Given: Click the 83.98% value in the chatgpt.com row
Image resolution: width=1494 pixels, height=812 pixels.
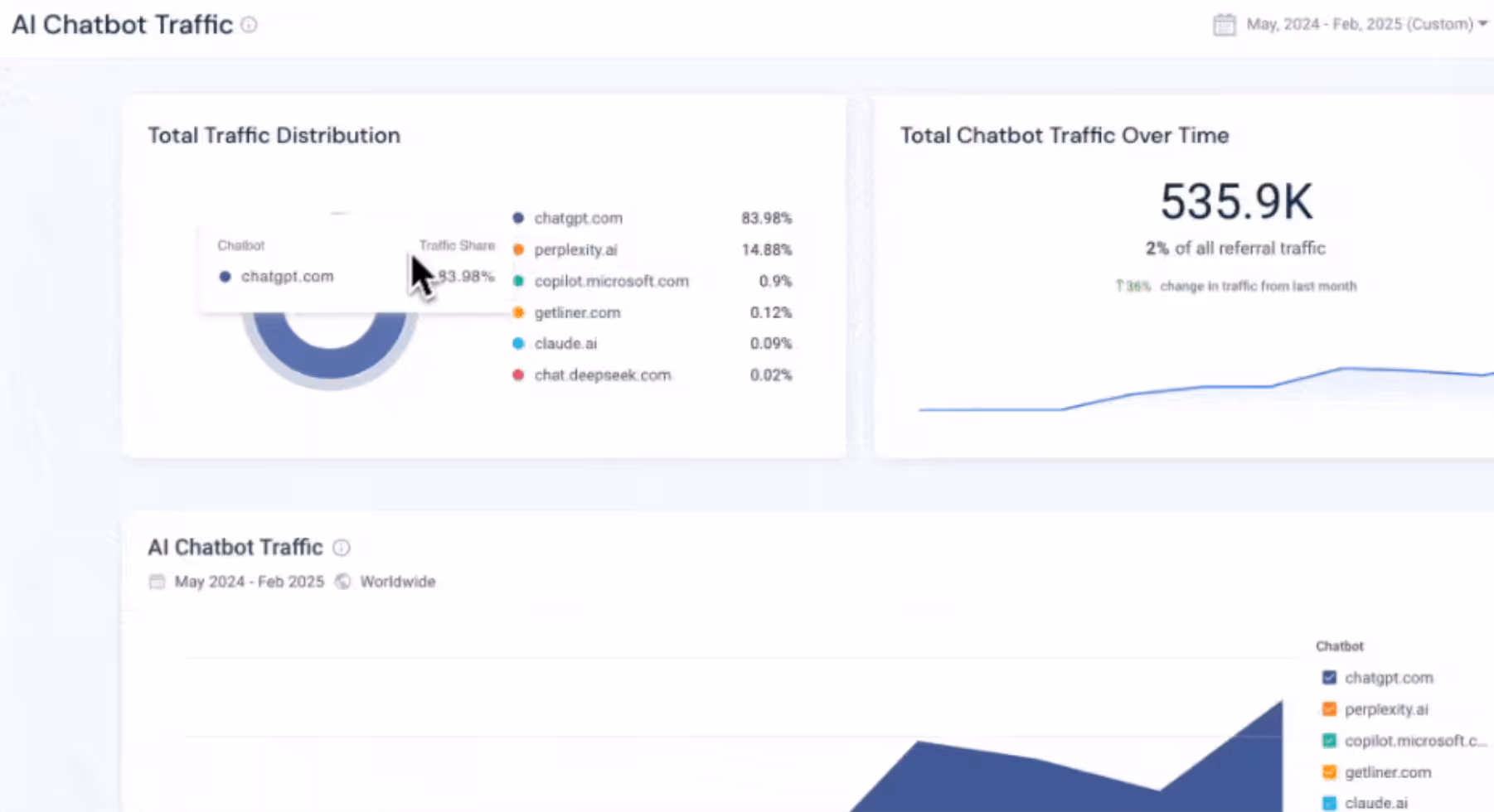Looking at the screenshot, I should pos(766,218).
